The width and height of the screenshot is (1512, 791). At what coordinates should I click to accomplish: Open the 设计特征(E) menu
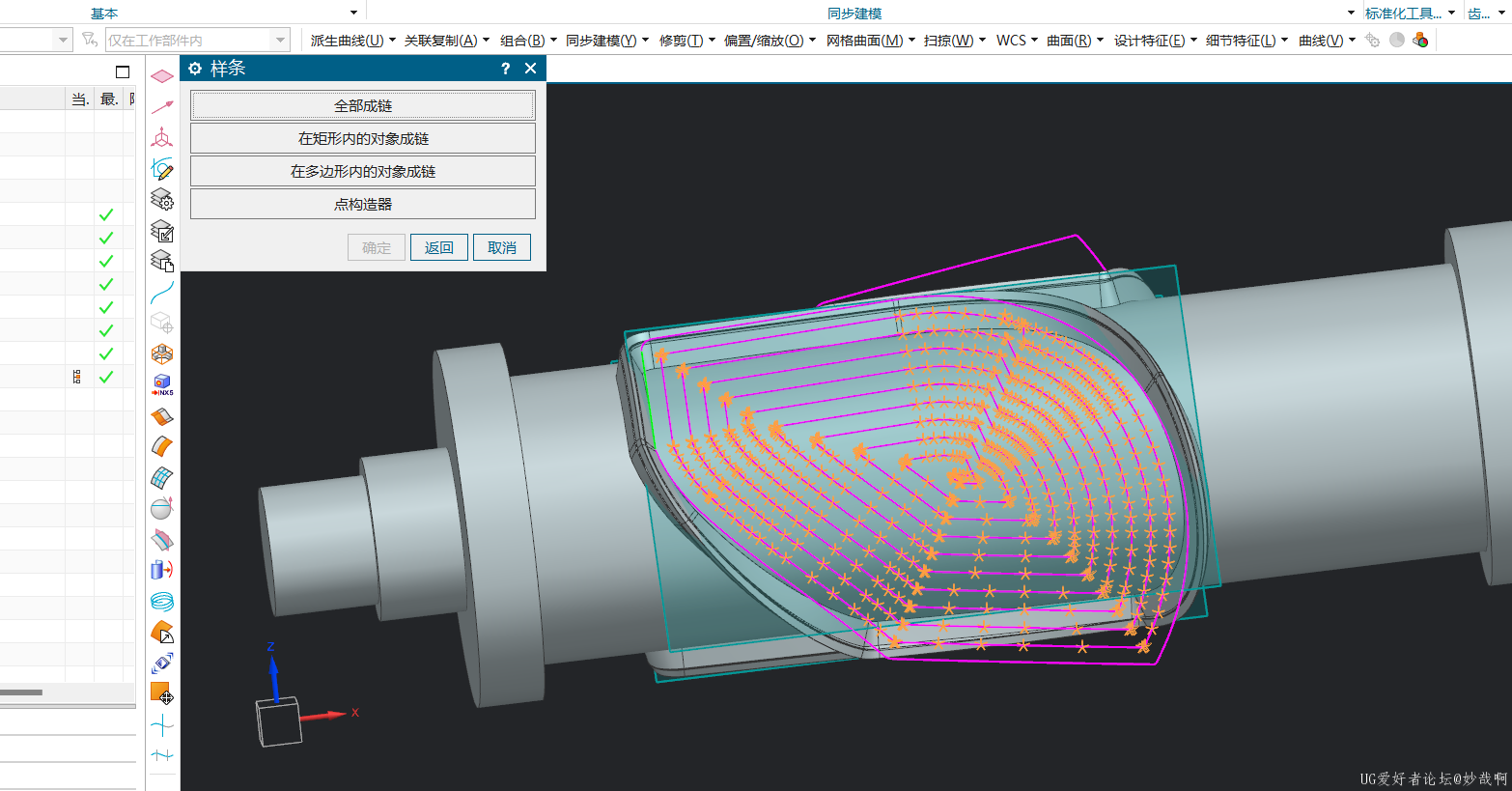[x=1155, y=41]
